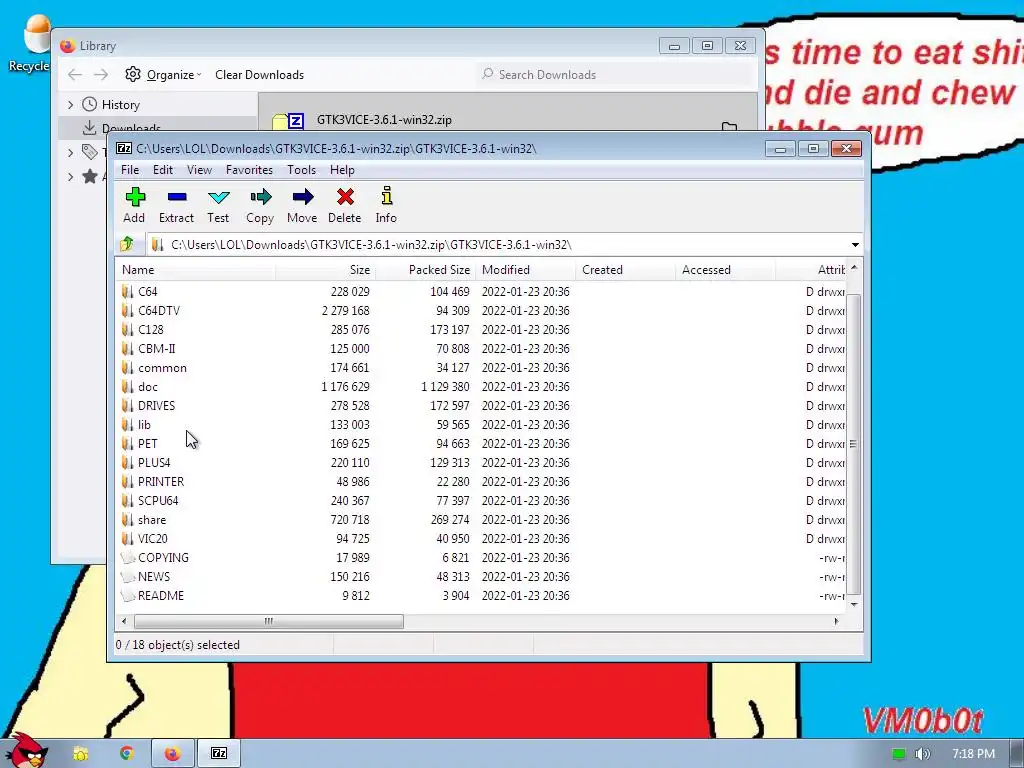
Task: Sort by the Packed Size column header
Action: point(426,270)
